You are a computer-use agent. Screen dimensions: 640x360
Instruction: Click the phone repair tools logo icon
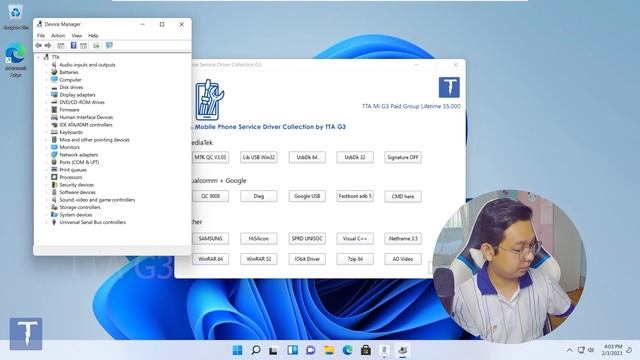[209, 100]
